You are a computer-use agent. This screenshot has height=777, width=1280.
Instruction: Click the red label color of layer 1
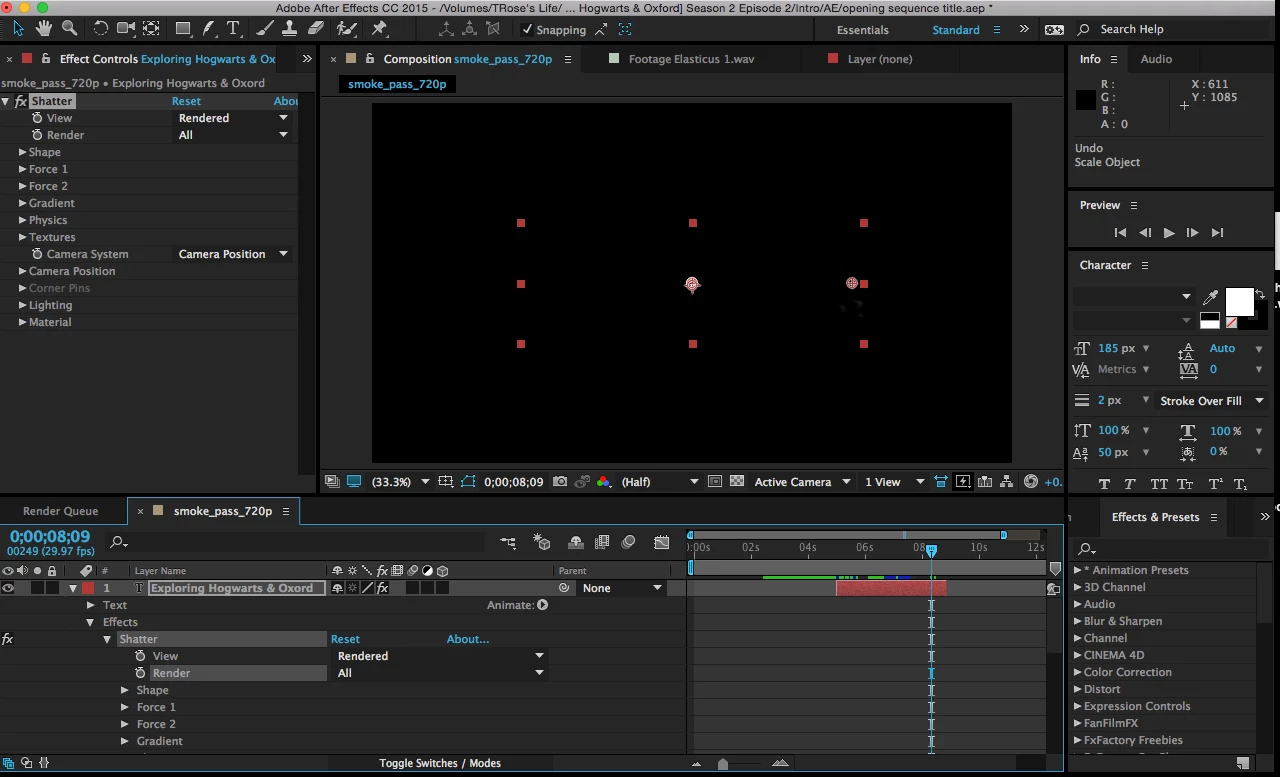pos(88,588)
